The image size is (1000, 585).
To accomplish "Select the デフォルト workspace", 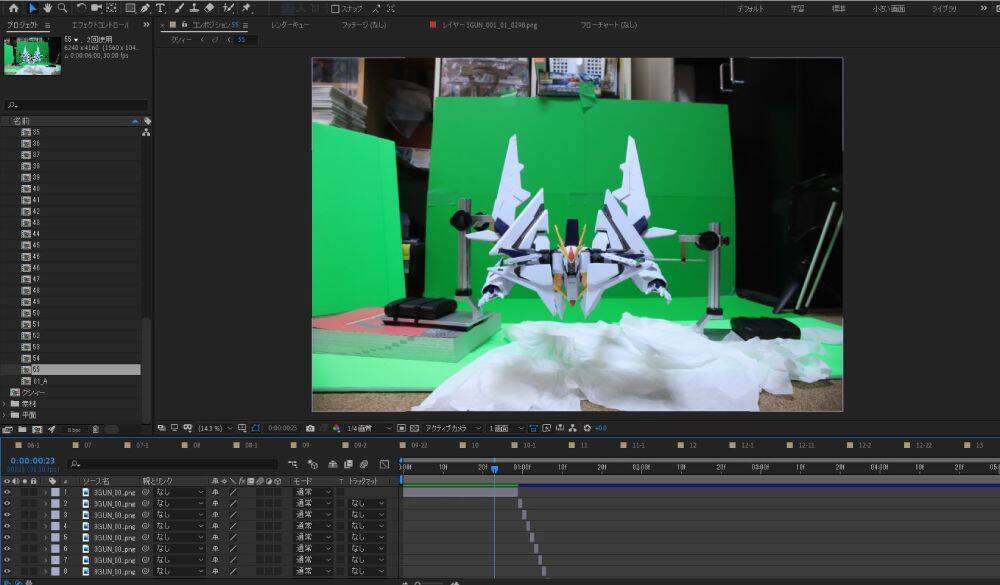I will coord(751,9).
